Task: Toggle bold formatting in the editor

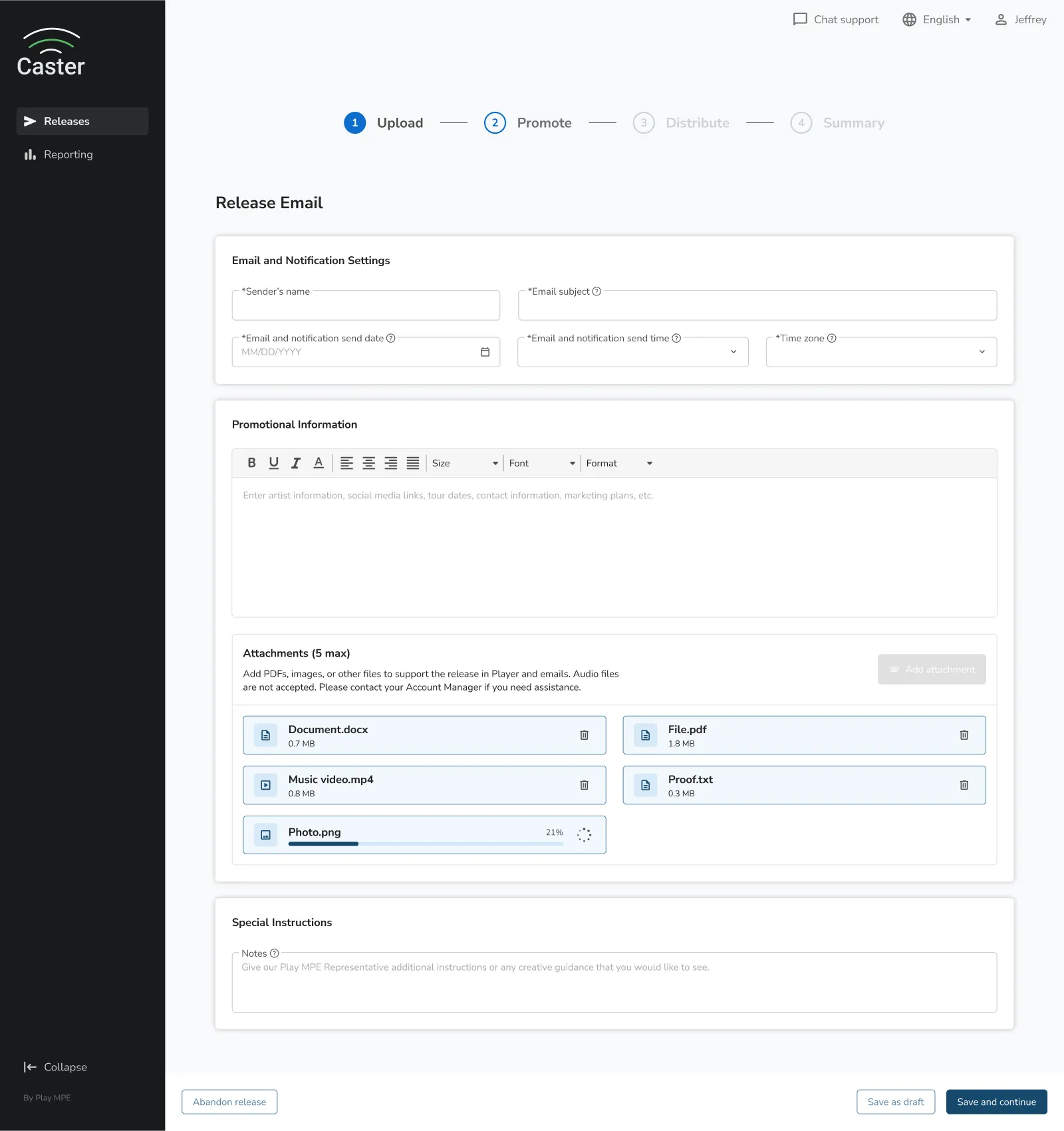Action: pyautogui.click(x=251, y=463)
